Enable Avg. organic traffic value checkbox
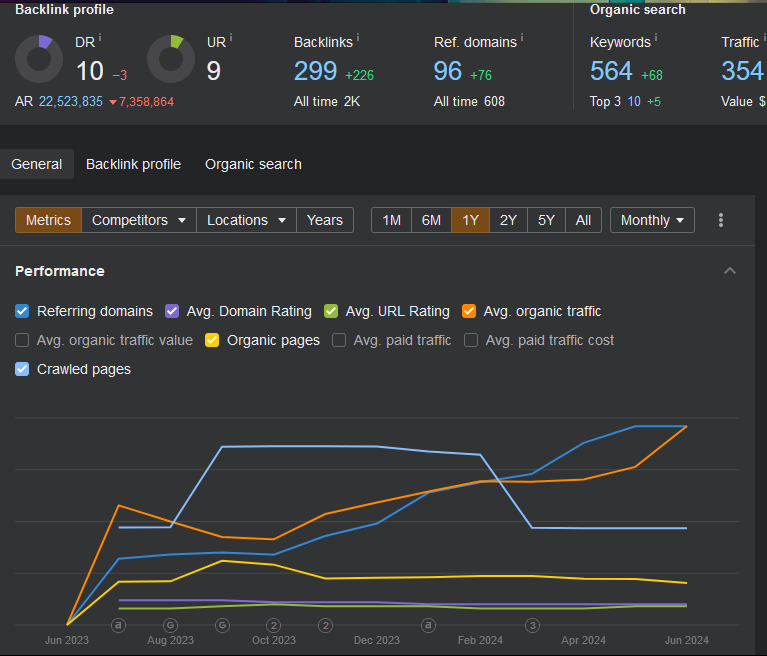 click(22, 340)
